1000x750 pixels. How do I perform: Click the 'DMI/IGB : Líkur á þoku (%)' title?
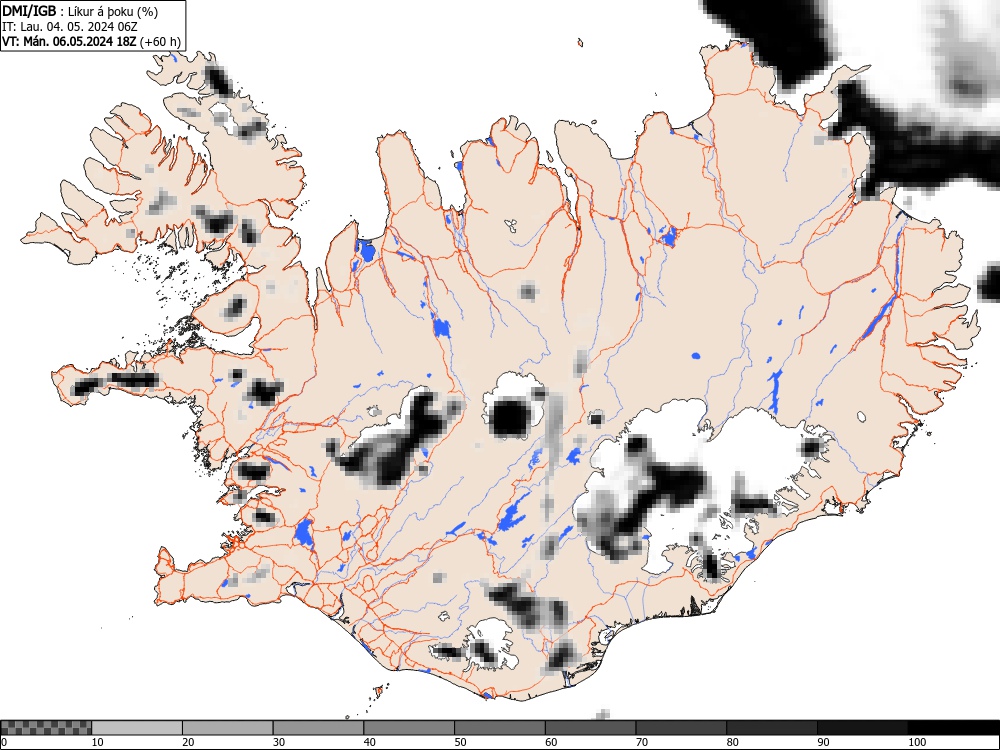[80, 11]
